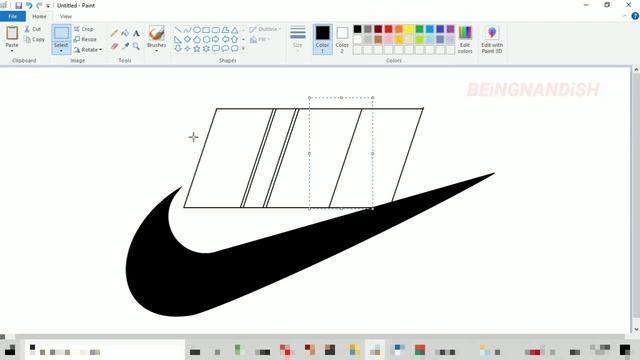Pick the red color swatch
This screenshot has height=360, width=640.
pyautogui.click(x=388, y=29)
